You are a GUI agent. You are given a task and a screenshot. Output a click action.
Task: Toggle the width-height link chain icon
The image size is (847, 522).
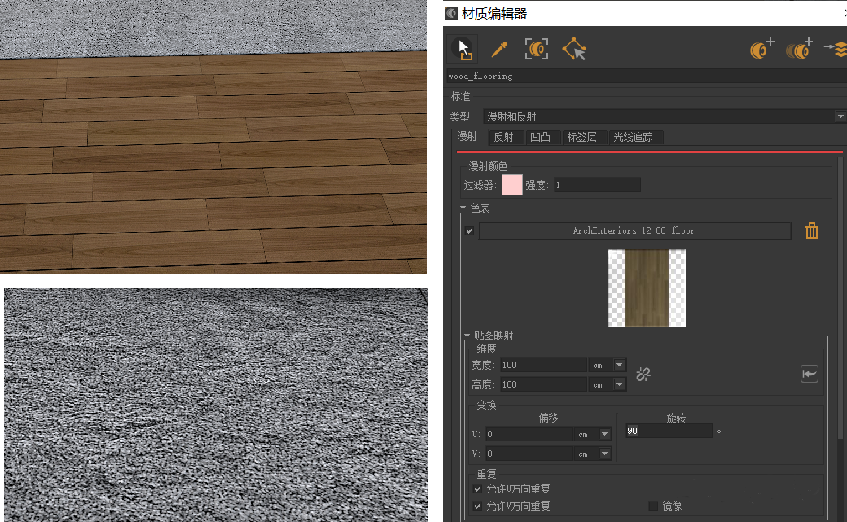pyautogui.click(x=644, y=374)
